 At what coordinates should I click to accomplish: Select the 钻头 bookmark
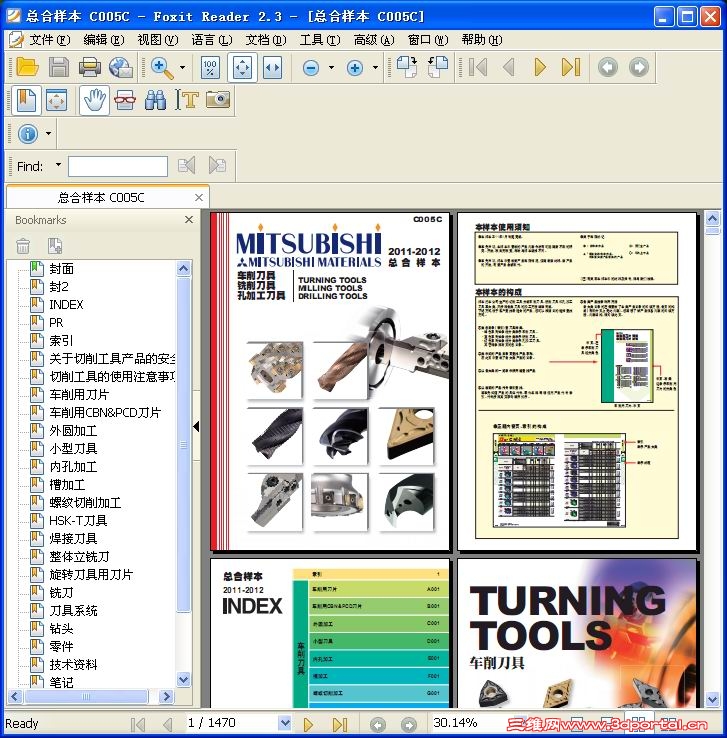[61, 628]
